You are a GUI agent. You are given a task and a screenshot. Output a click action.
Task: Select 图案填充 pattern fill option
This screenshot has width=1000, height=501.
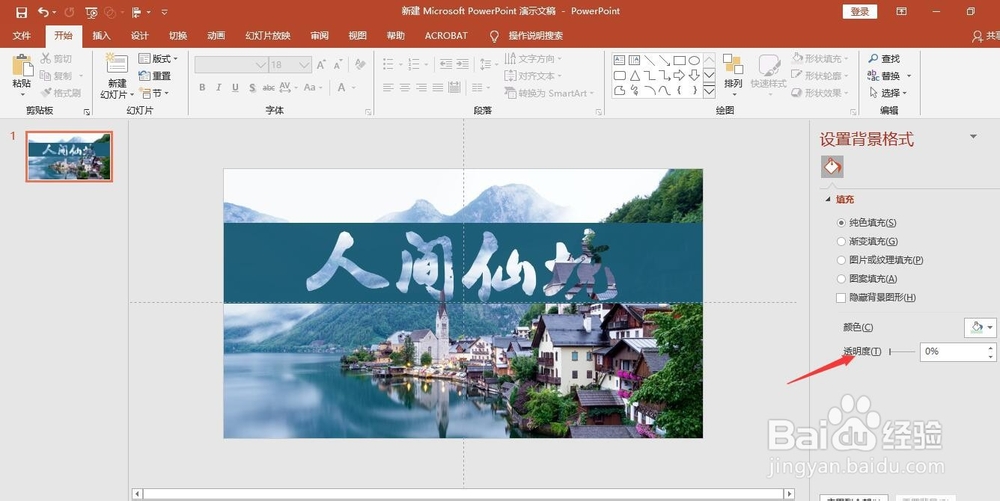click(867, 279)
